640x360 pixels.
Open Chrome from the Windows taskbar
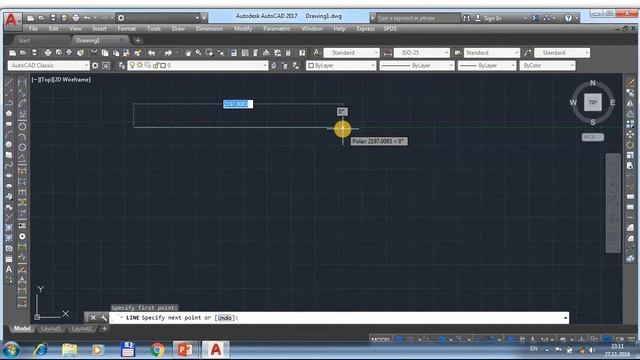tap(158, 350)
